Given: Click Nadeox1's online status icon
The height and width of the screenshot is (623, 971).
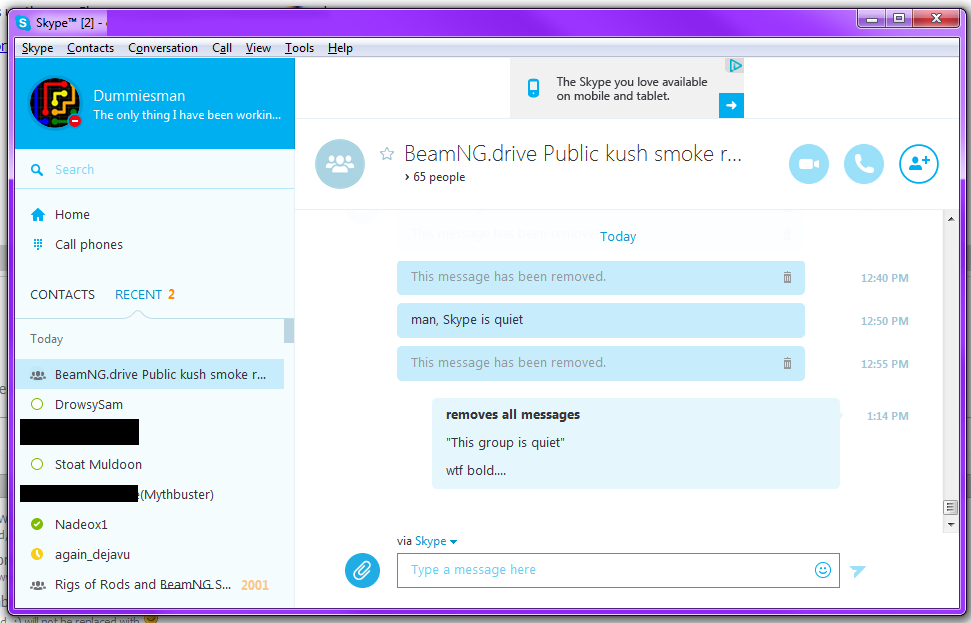Looking at the screenshot, I should (37, 525).
